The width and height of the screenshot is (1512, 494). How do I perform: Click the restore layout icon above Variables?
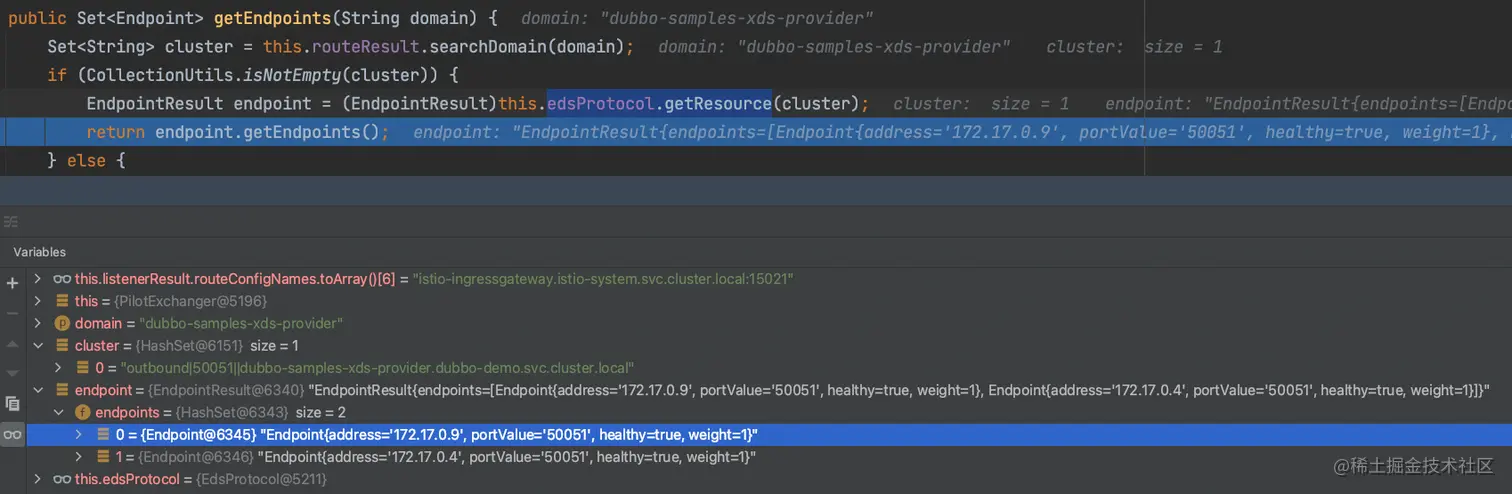[x=11, y=221]
